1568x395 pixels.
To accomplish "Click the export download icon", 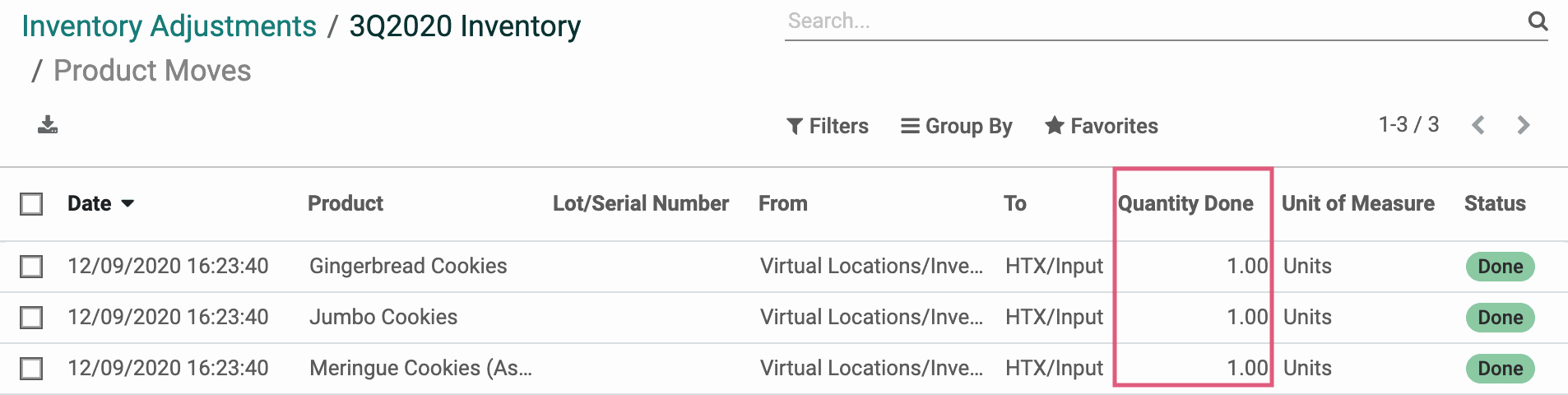I will point(48,125).
